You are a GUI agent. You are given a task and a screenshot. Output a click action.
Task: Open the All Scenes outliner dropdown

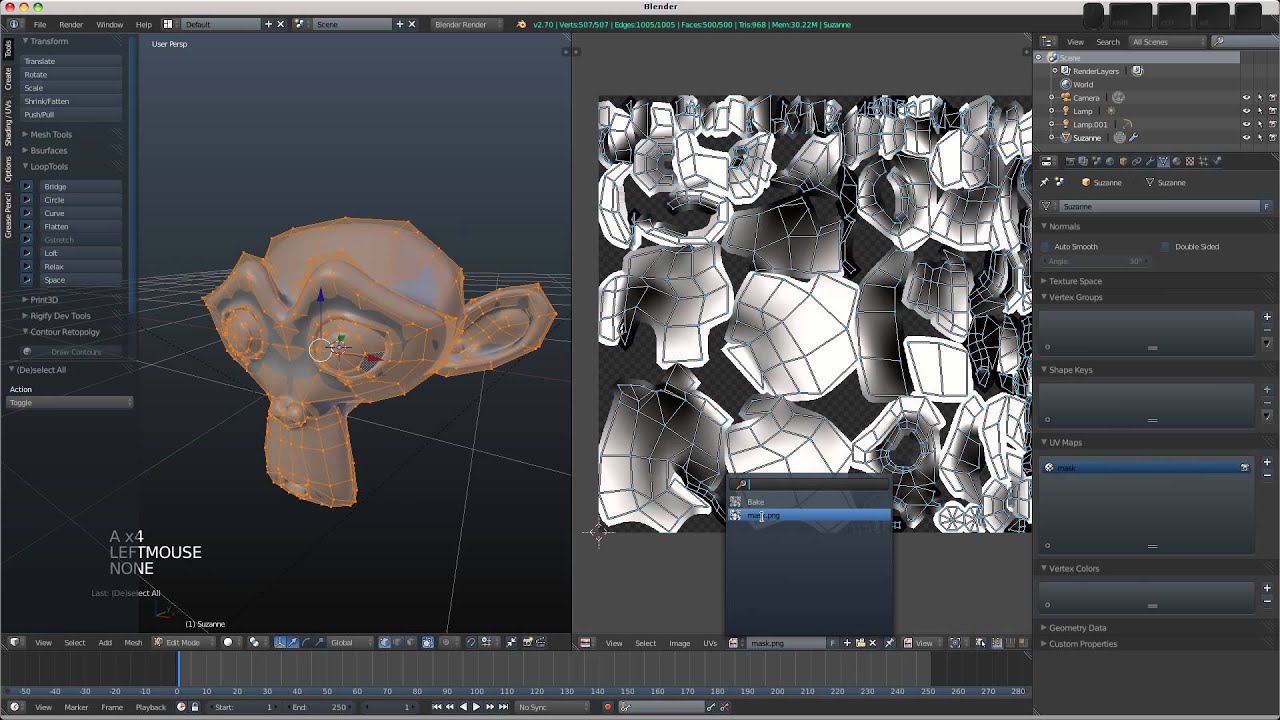point(1168,42)
